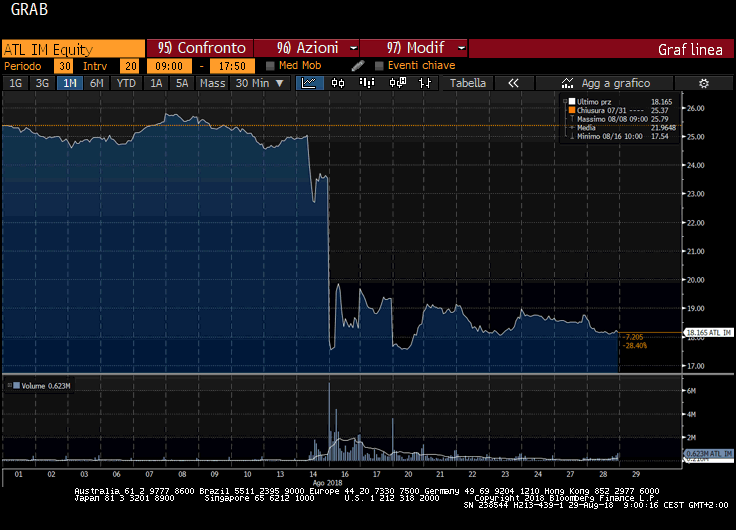The height and width of the screenshot is (530, 736).
Task: Expand the 97) Modif dropdown
Action: (x=414, y=48)
